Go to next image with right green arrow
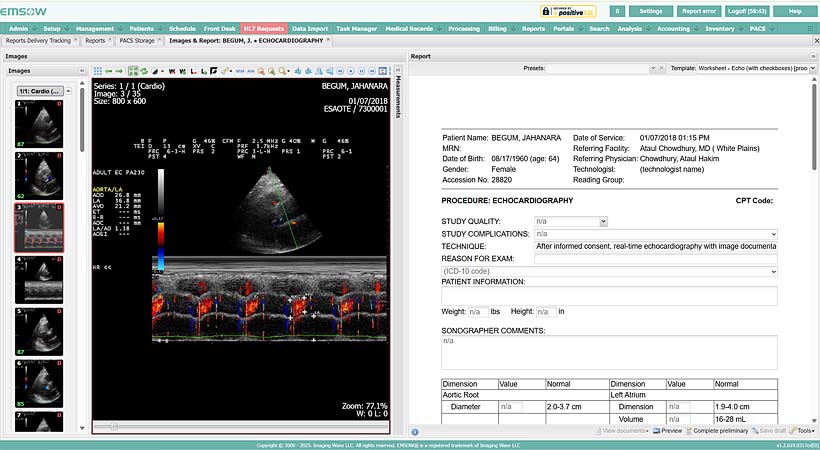The image size is (820, 450). [x=120, y=71]
